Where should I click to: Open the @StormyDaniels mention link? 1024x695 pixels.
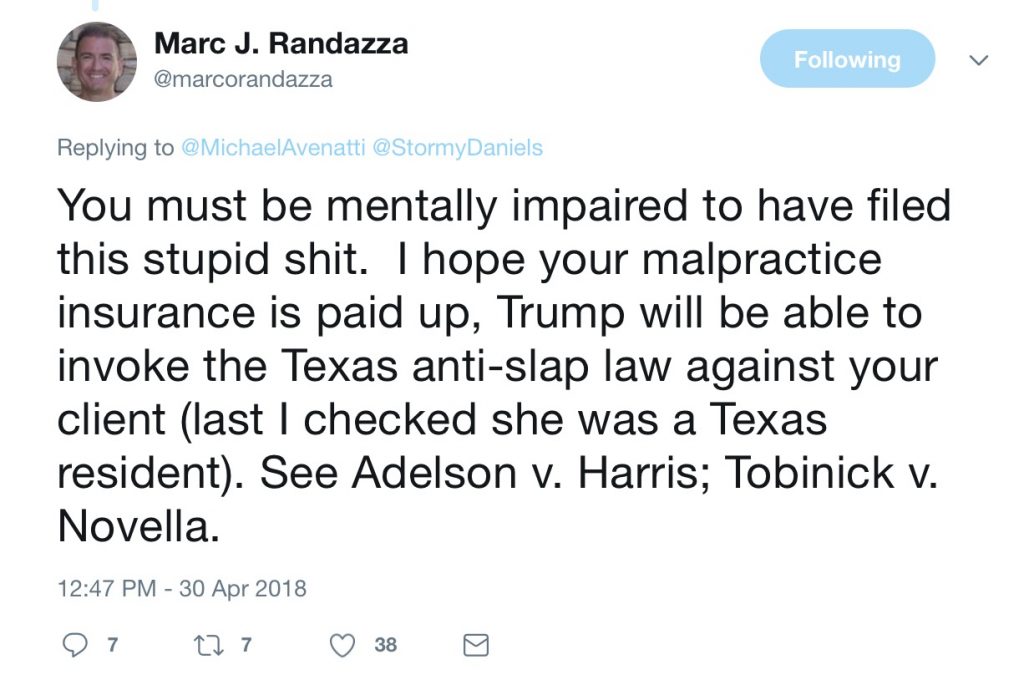coord(457,148)
